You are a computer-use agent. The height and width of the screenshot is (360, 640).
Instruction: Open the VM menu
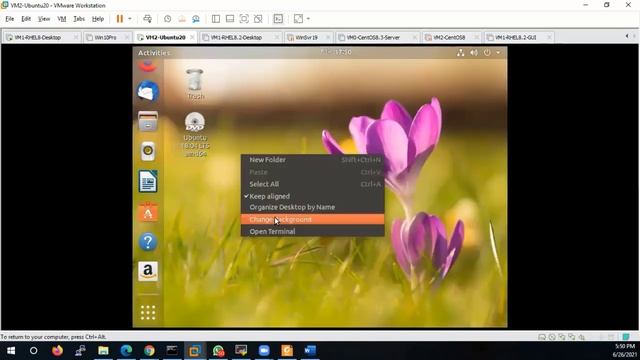point(62,19)
